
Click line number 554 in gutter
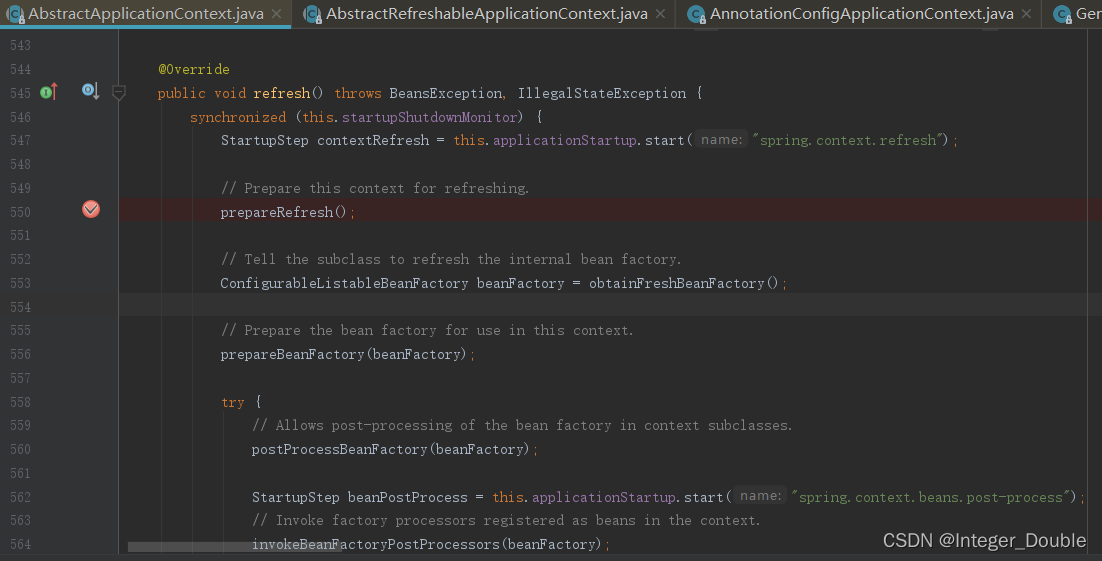pos(20,307)
